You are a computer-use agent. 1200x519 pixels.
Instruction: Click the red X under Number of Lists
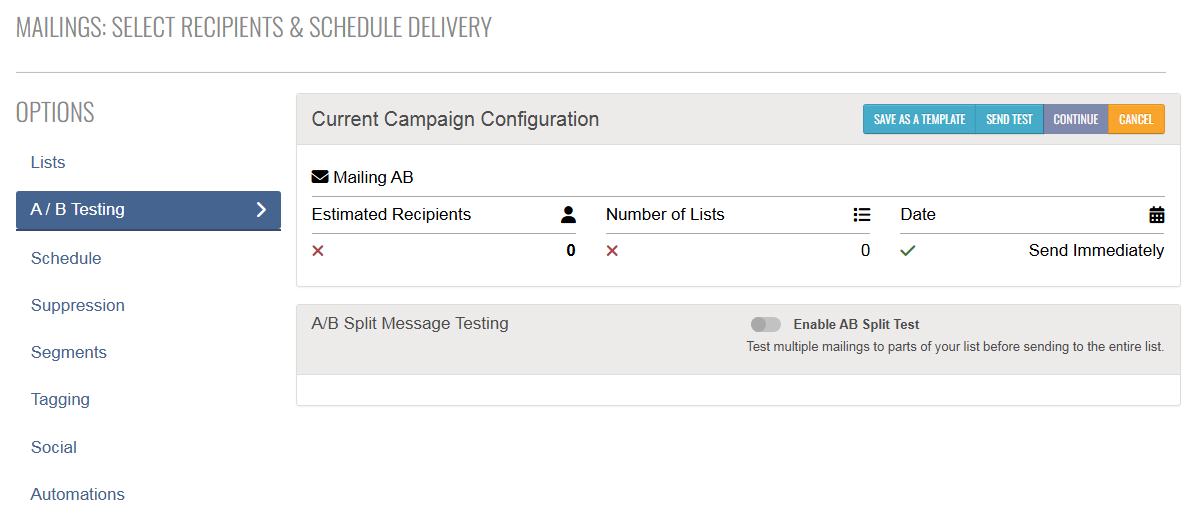pos(612,251)
